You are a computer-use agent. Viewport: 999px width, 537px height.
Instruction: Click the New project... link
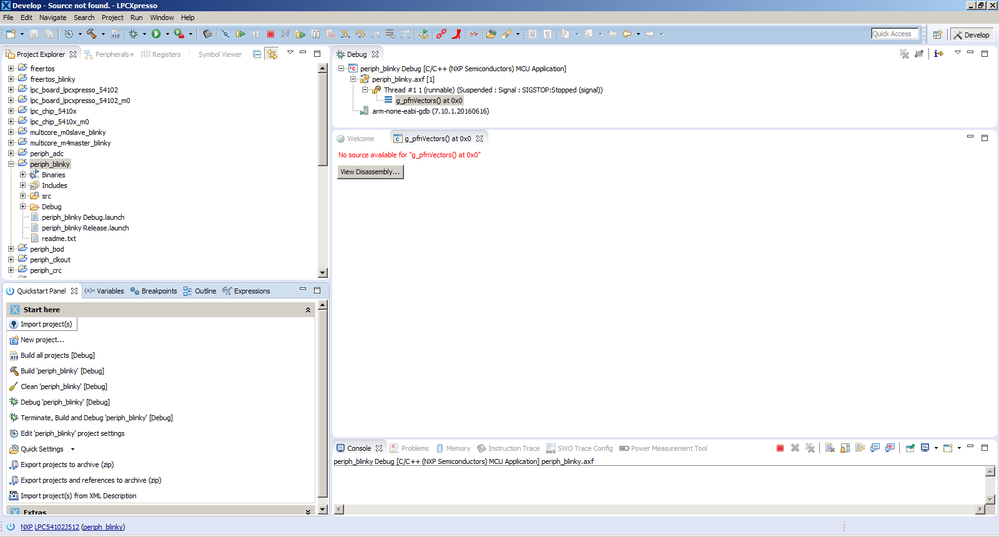pos(42,340)
